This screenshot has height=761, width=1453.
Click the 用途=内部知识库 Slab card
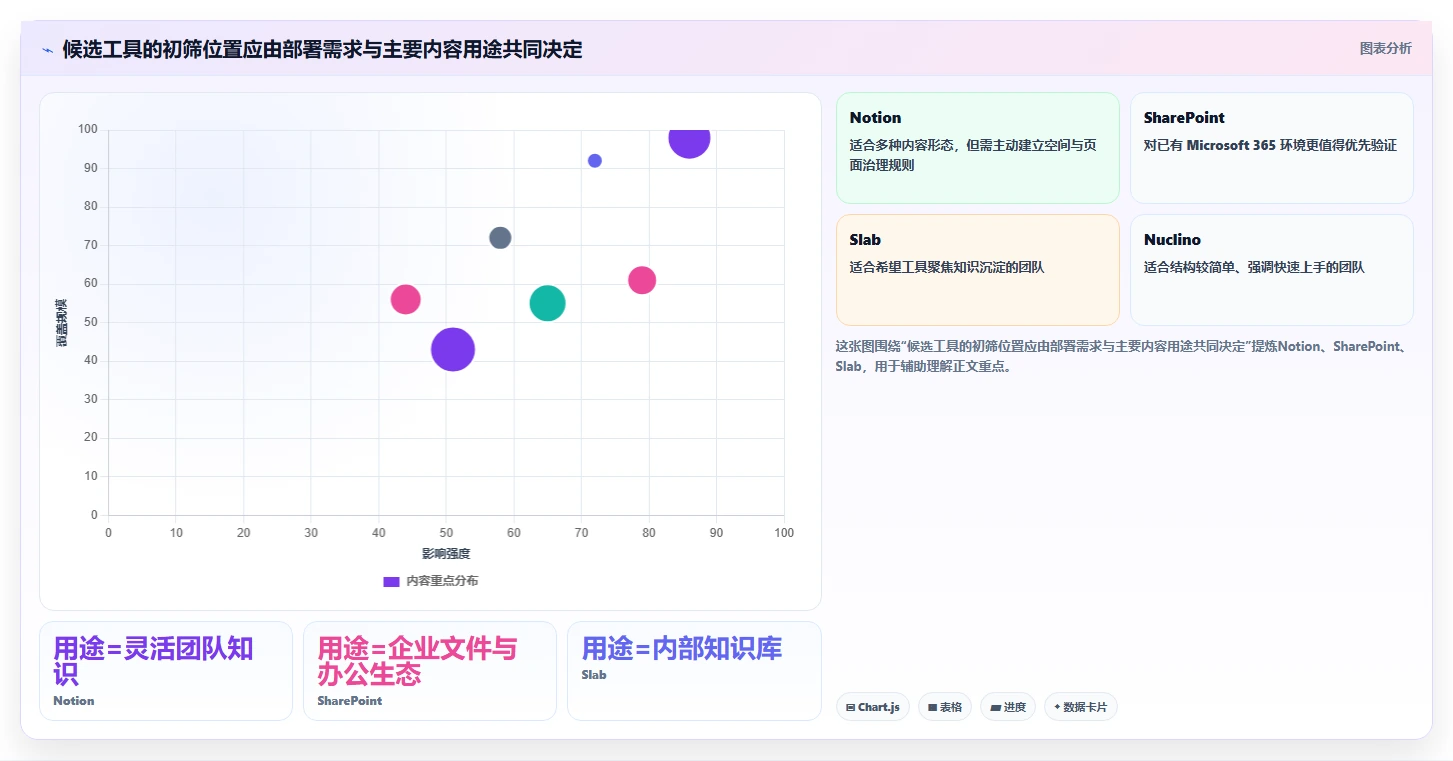(x=694, y=671)
